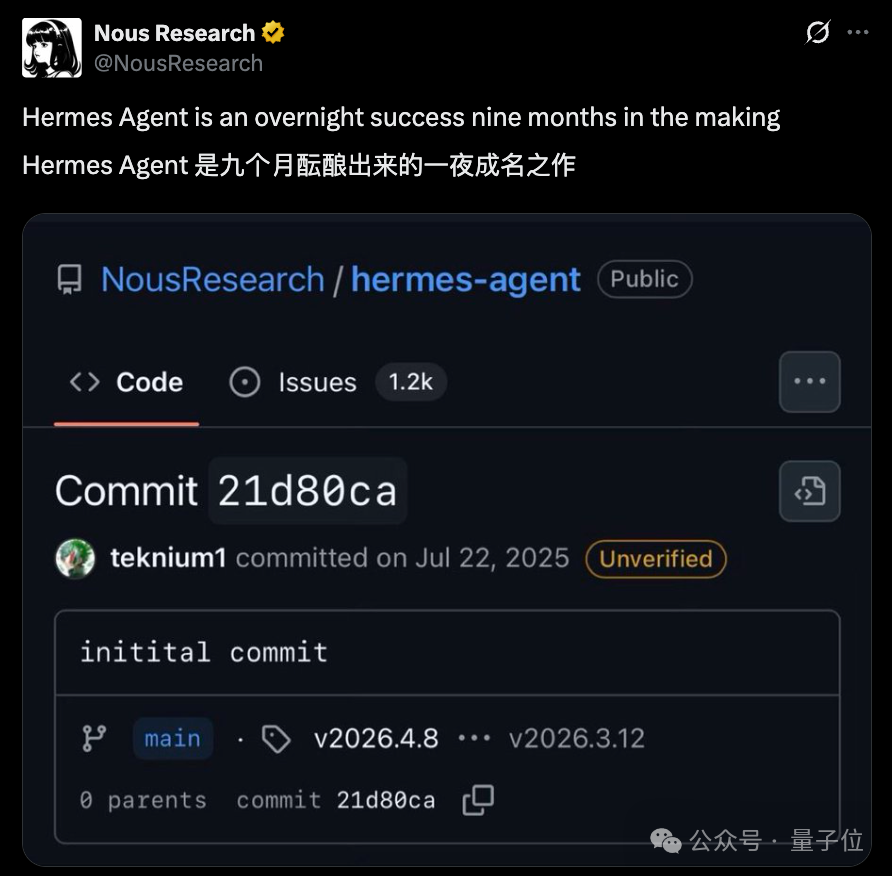This screenshot has width=892, height=876.
Task: Open the v2026.4.8 tag
Action: [376, 739]
